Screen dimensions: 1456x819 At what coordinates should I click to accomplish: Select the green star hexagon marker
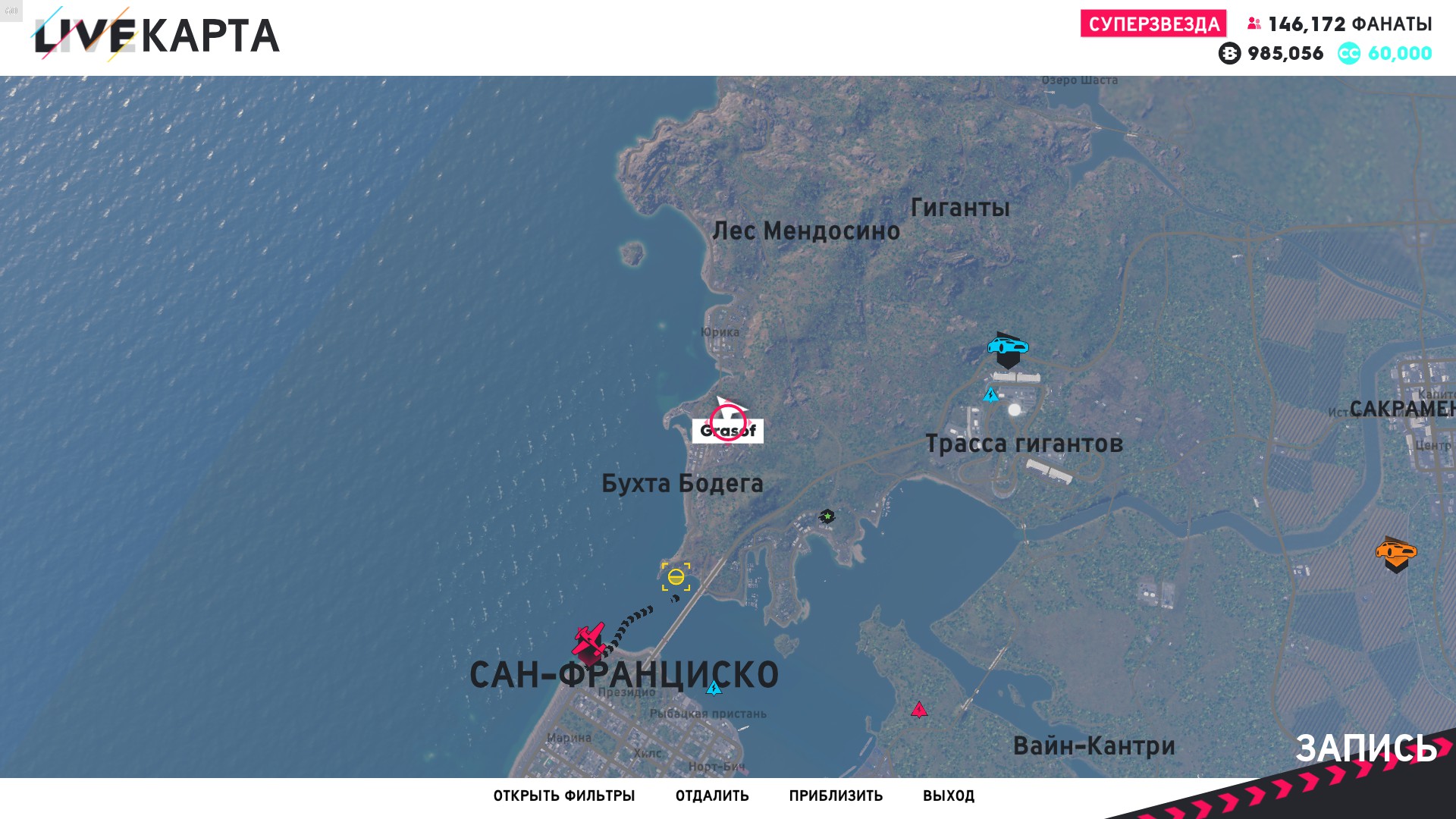pos(827,516)
